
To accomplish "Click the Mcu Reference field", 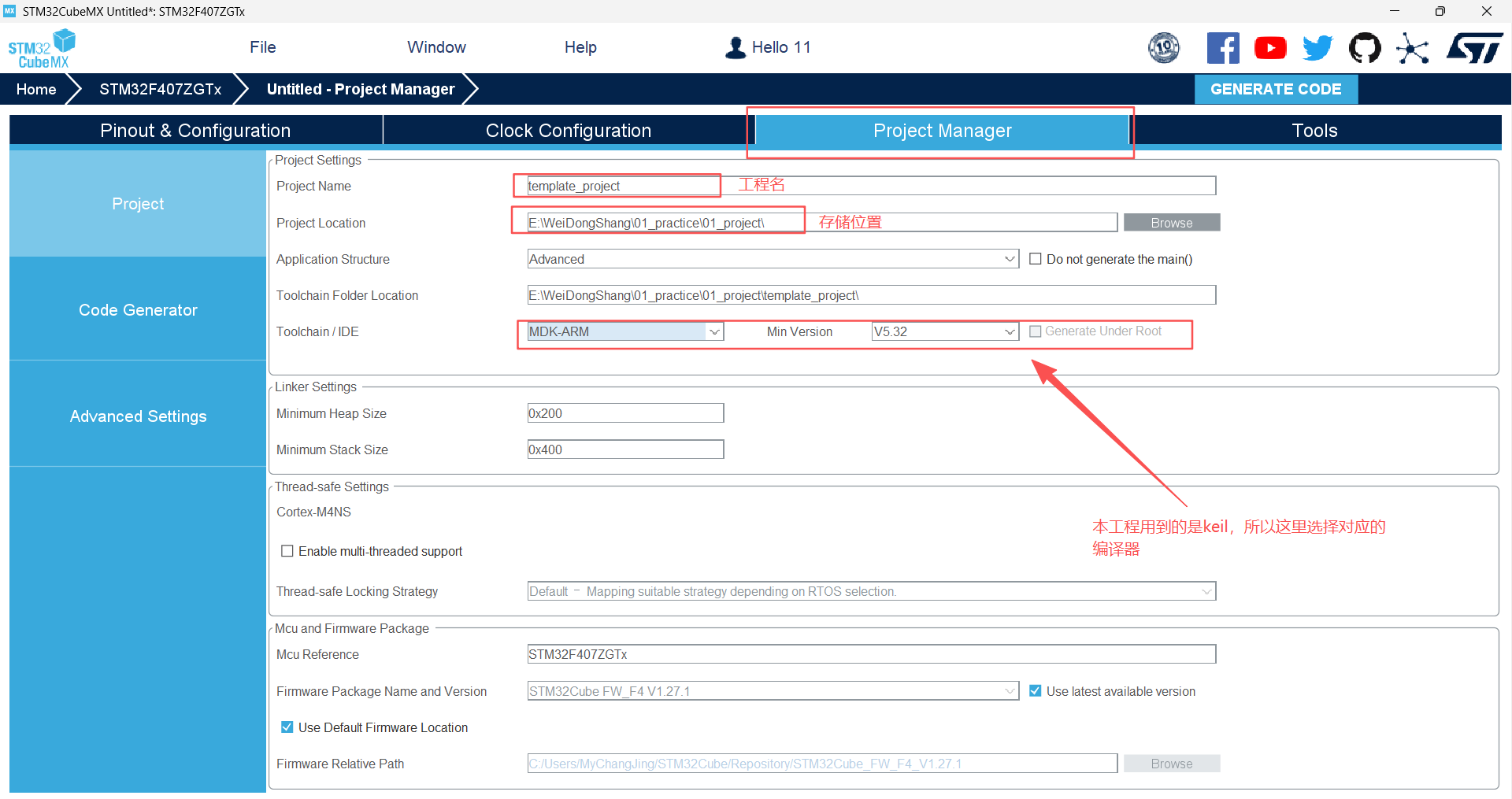I will [872, 654].
